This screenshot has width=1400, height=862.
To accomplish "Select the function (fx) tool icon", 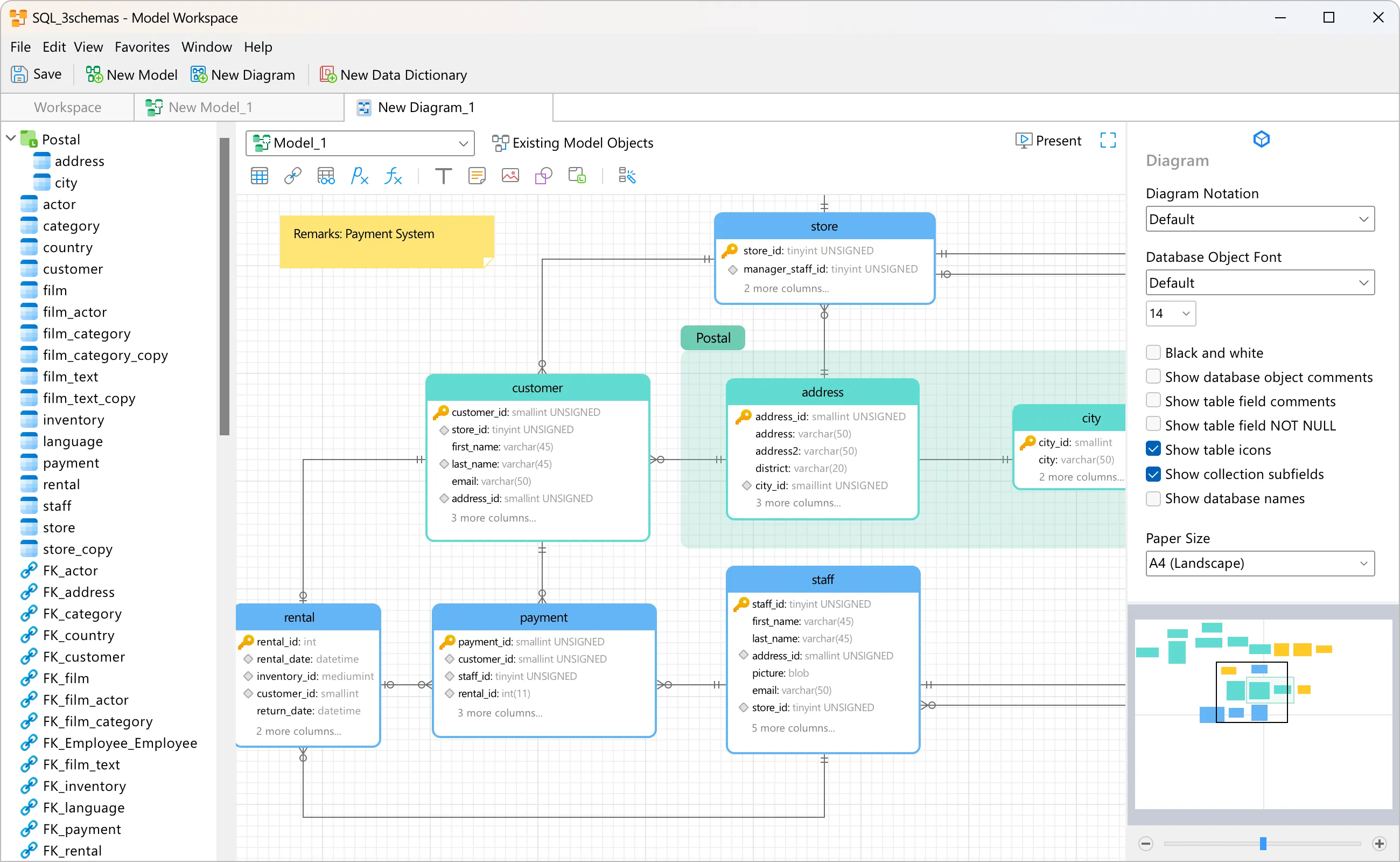I will pyautogui.click(x=393, y=176).
